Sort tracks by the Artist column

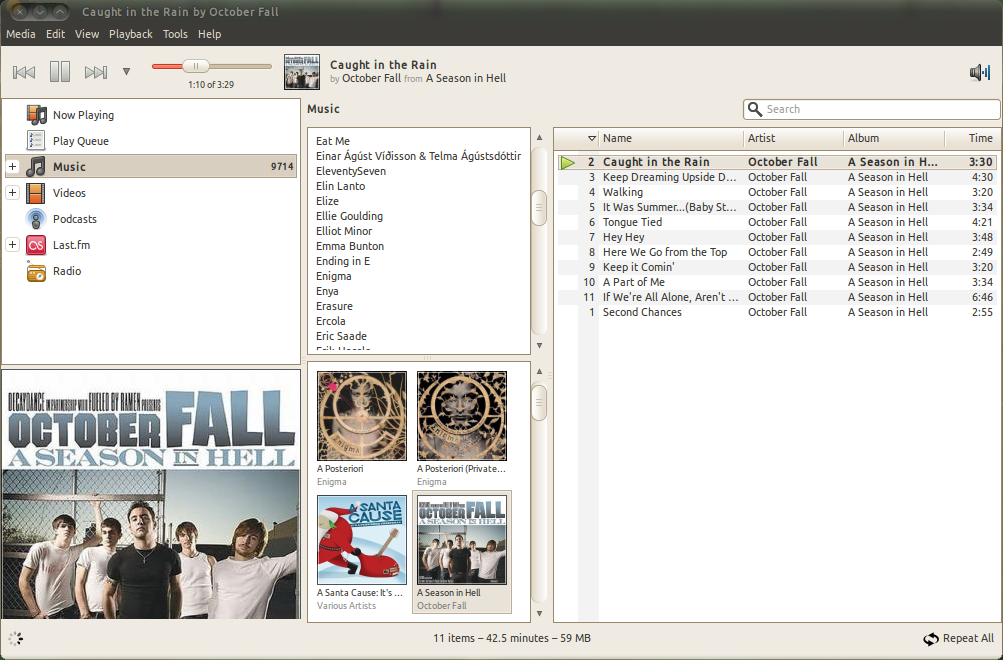tap(793, 138)
